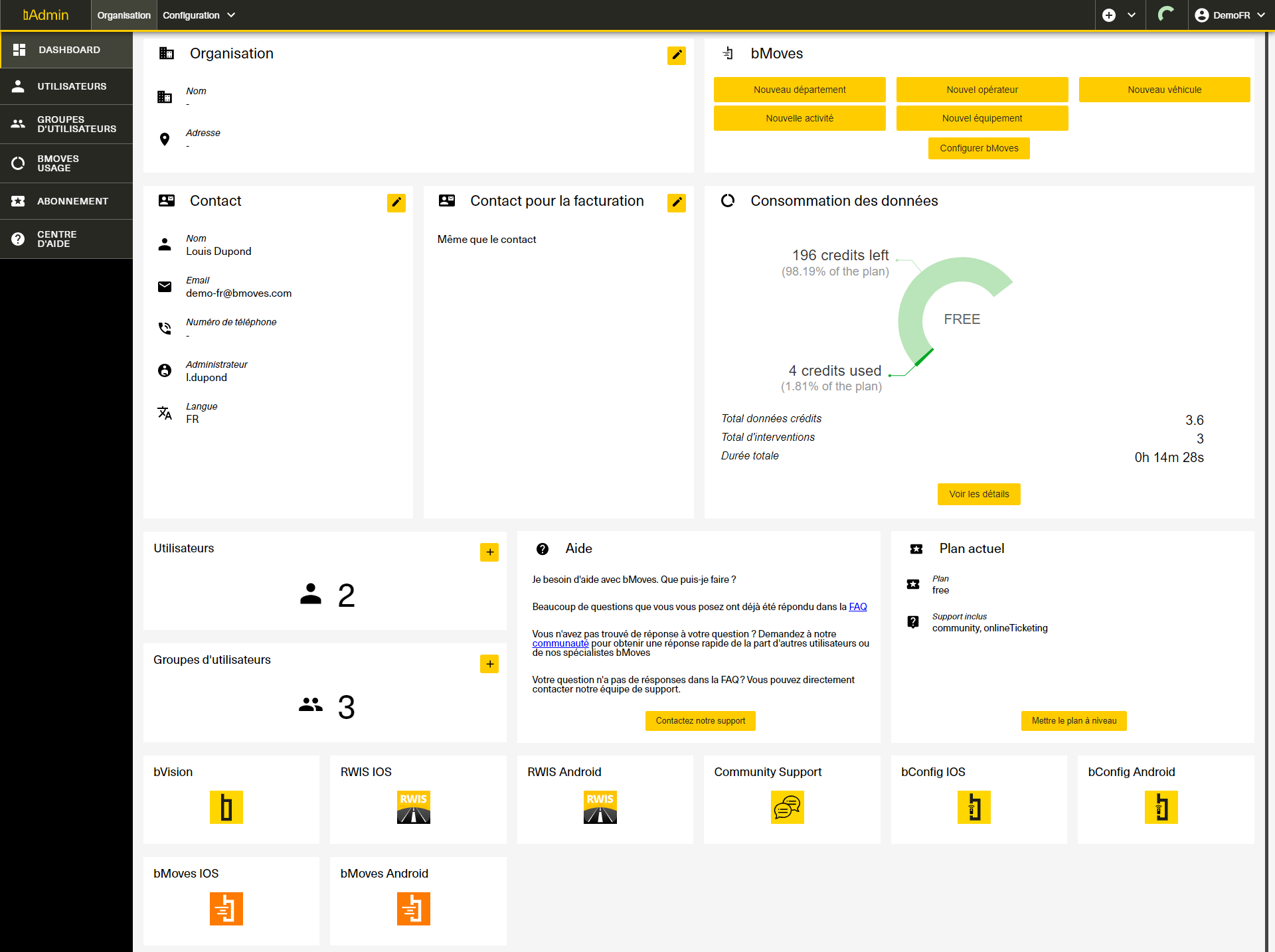Open the bVision app tile icon
The image size is (1275, 952).
[226, 807]
